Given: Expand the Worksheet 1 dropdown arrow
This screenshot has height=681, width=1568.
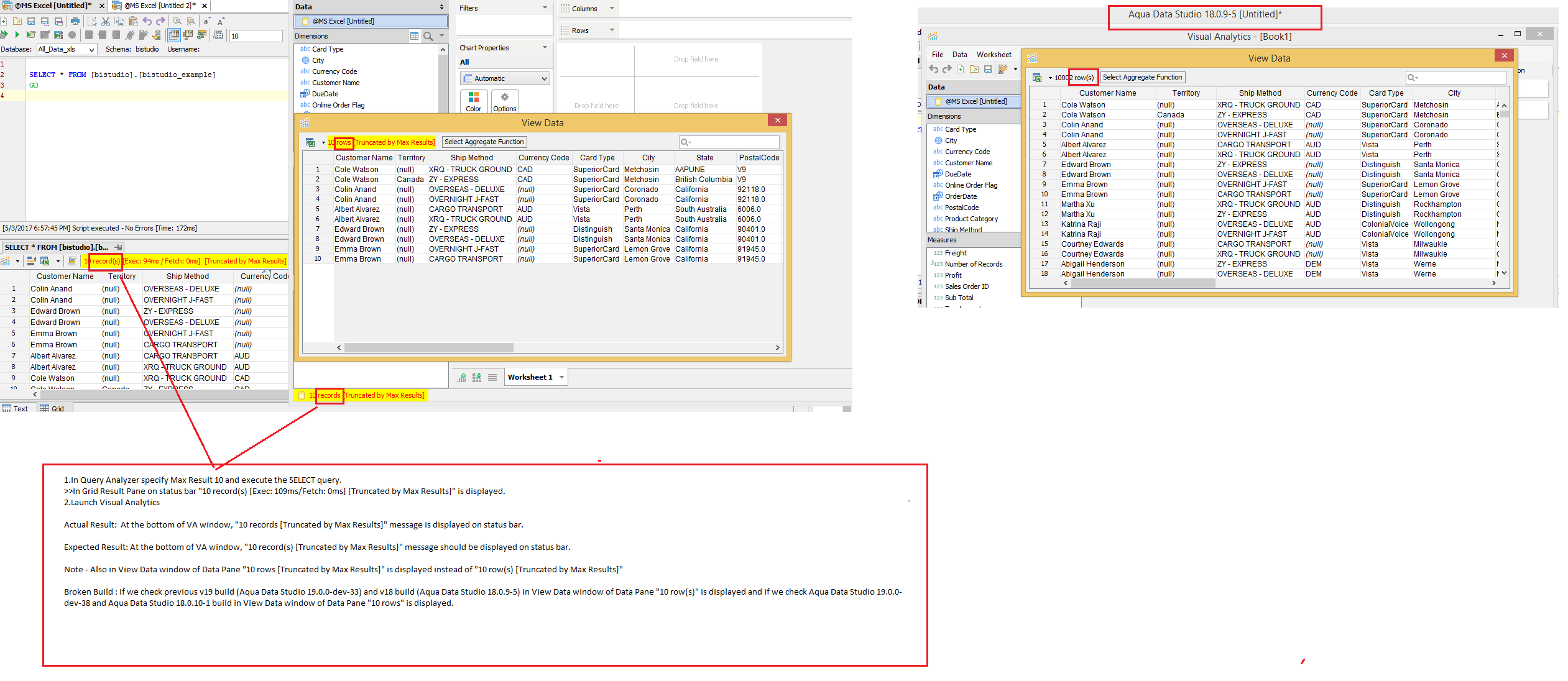Looking at the screenshot, I should pyautogui.click(x=561, y=377).
